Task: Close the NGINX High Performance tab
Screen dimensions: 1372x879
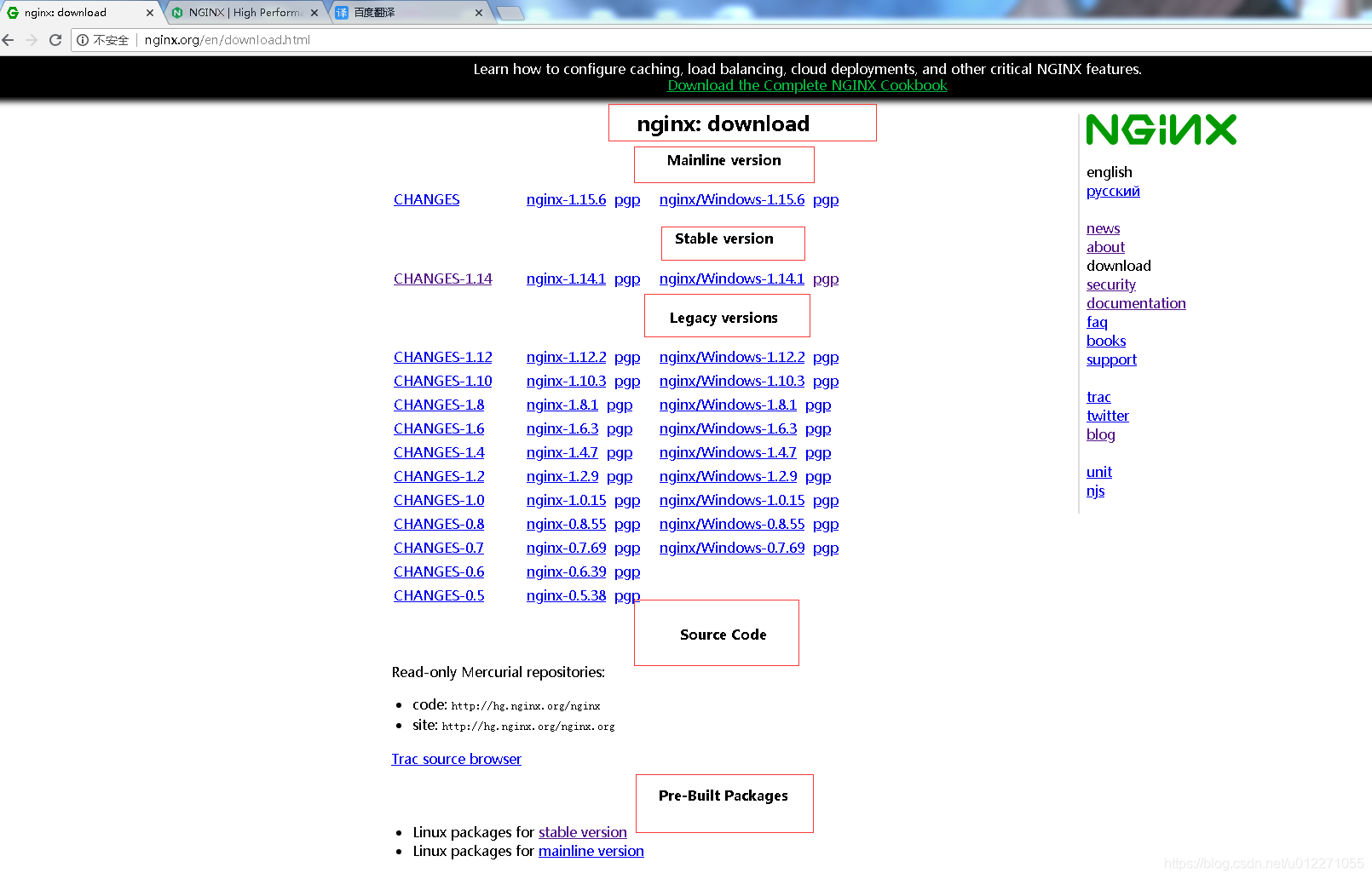Action: pyautogui.click(x=314, y=13)
